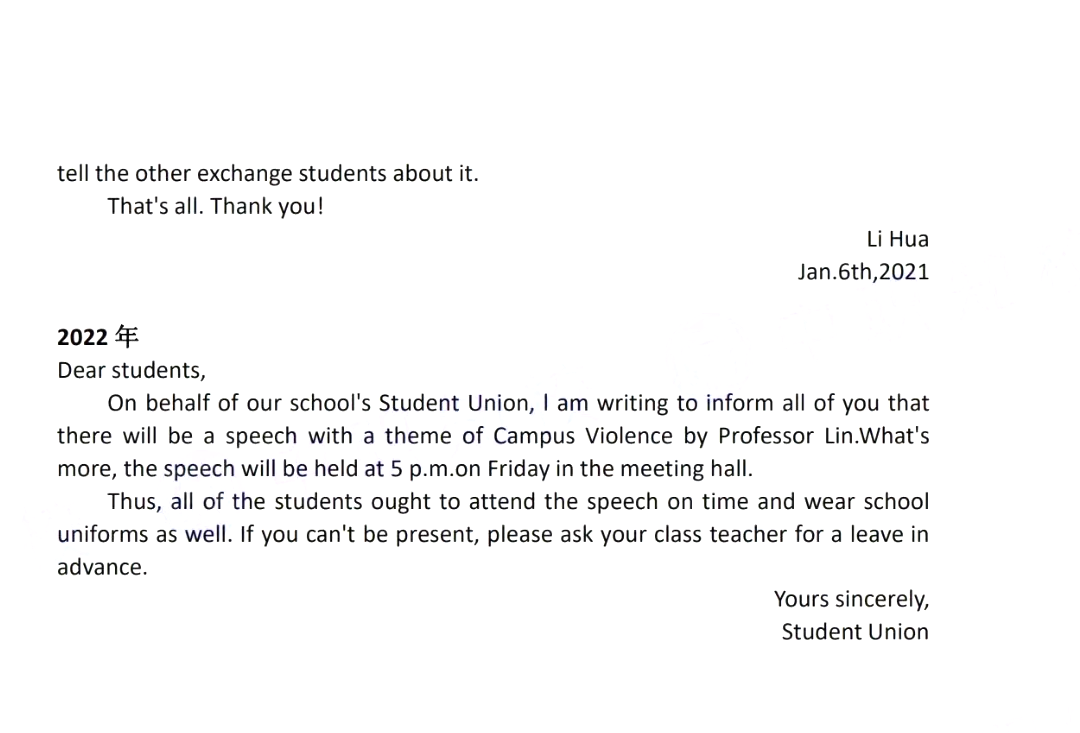The height and width of the screenshot is (733, 1080).
Task: Click the time "5 p.m."
Action: pos(423,469)
